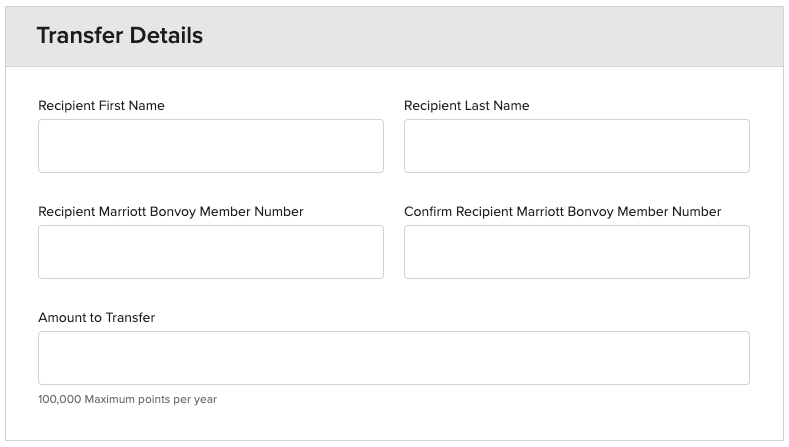Select the text box above the maximum points note
The height and width of the screenshot is (447, 789).
(x=393, y=358)
